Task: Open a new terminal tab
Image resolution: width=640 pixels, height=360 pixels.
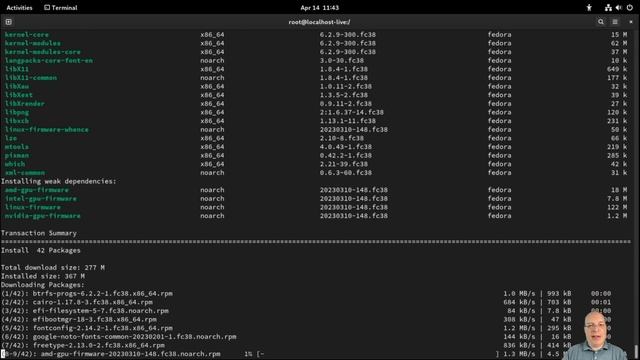Action: (x=9, y=22)
